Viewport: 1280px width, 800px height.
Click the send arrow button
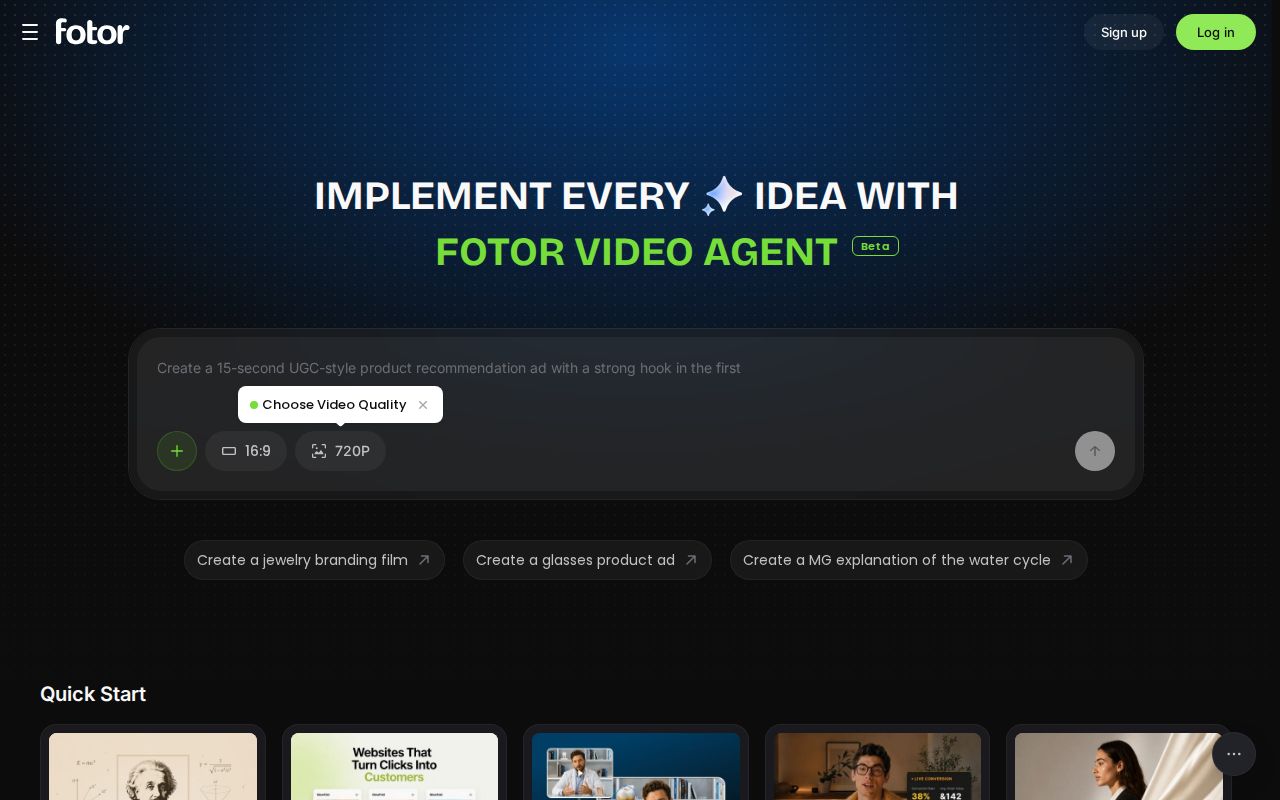click(x=1095, y=451)
